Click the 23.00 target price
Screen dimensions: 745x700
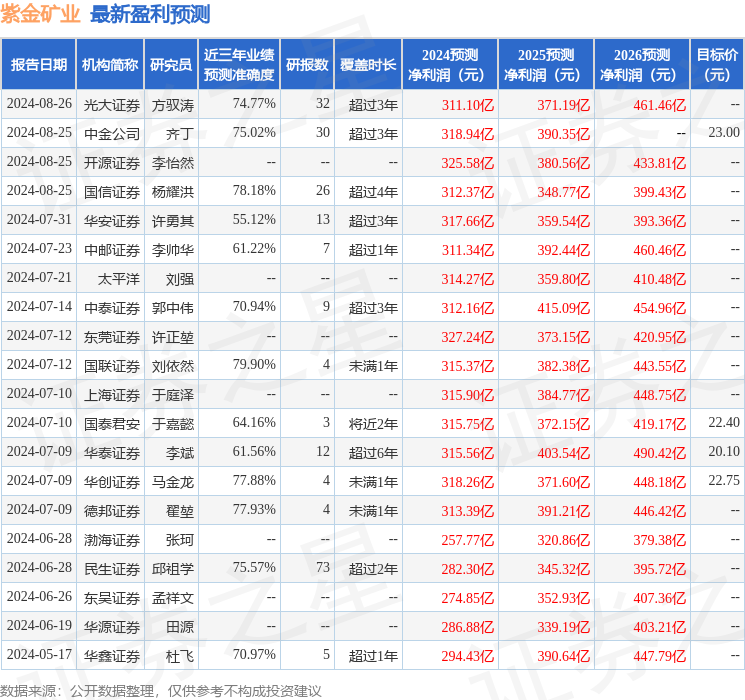click(724, 132)
